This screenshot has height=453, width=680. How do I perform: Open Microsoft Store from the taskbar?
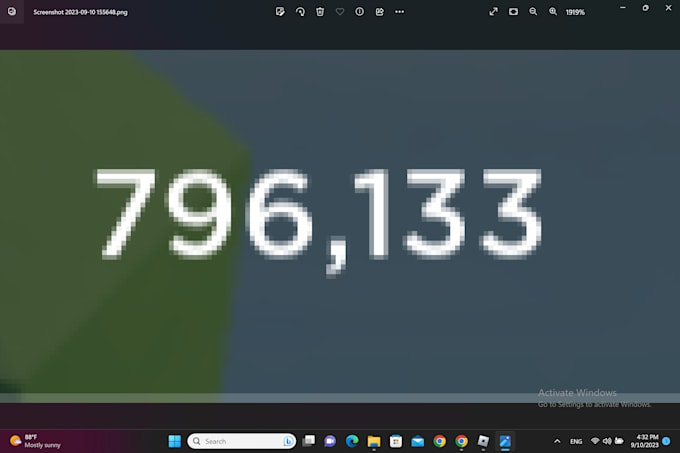396,441
